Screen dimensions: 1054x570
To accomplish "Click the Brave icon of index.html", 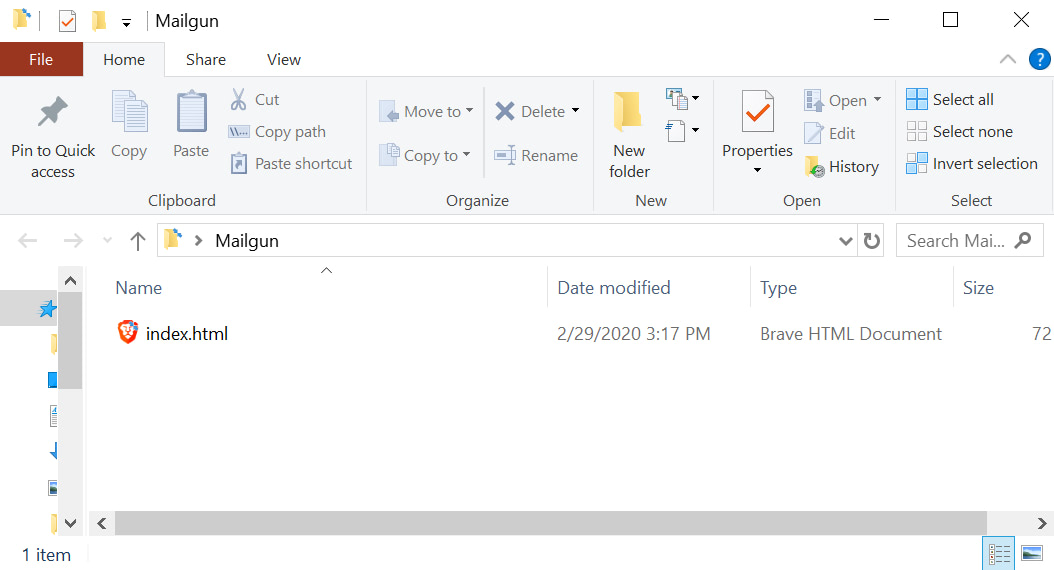I will pos(128,333).
